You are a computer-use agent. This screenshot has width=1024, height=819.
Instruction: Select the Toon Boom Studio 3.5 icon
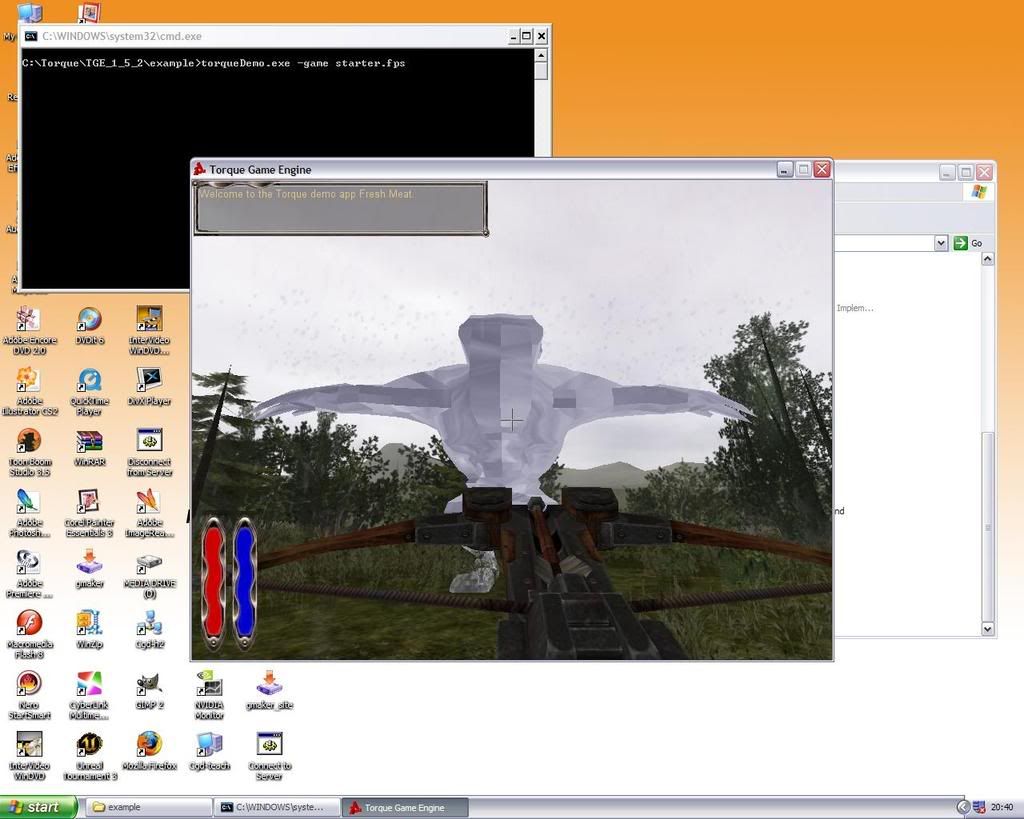click(29, 452)
